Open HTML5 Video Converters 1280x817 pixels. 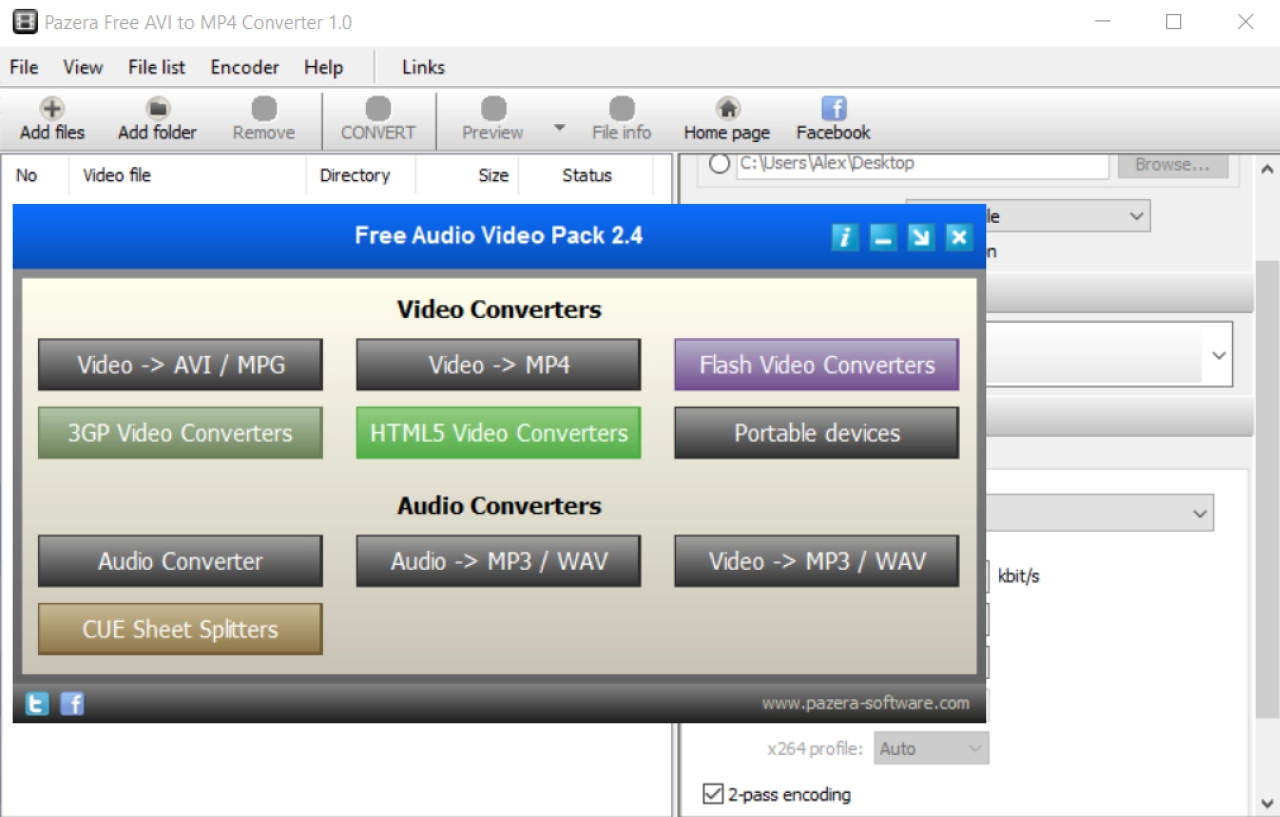(x=498, y=433)
